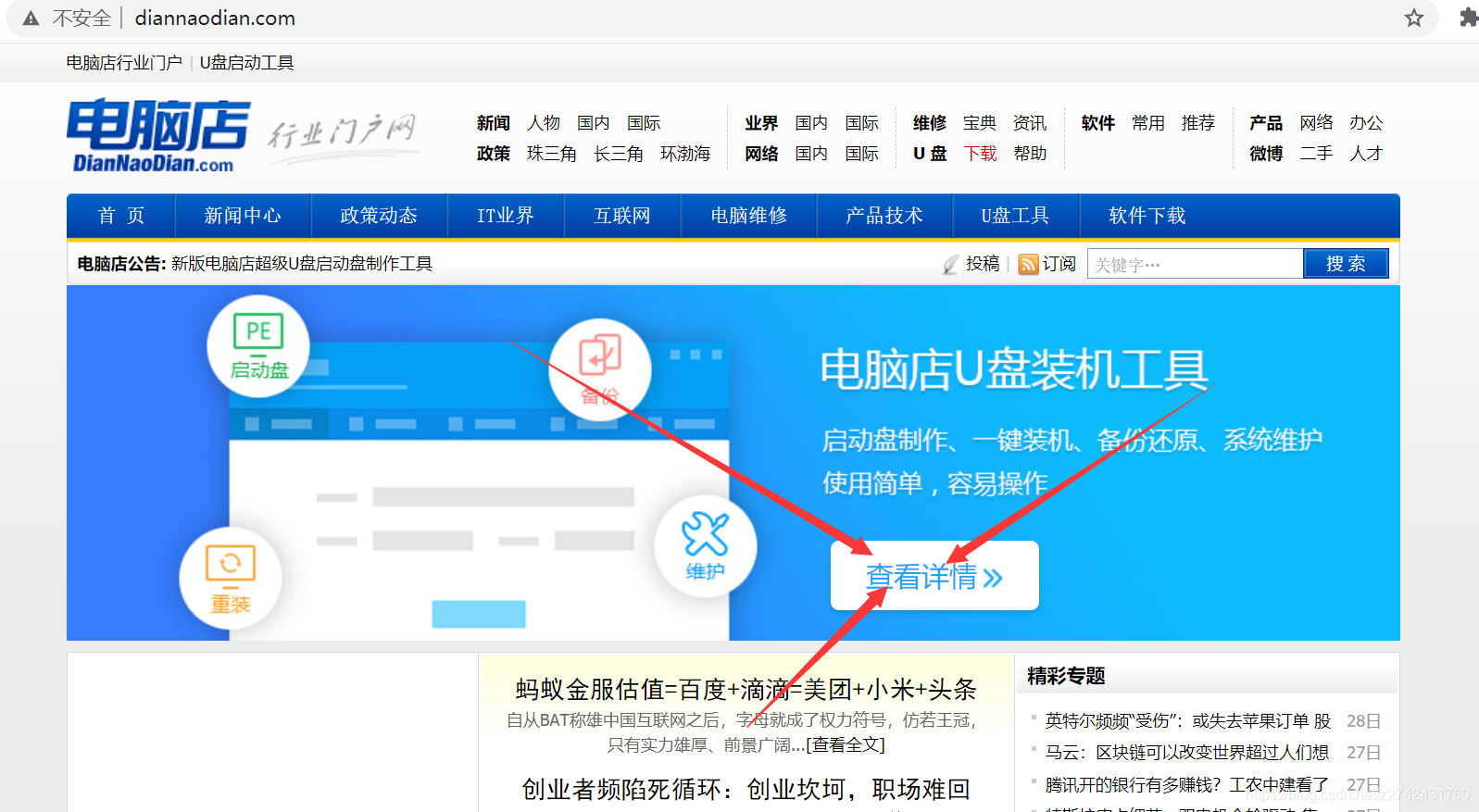Click the 珠三角 category link

(x=552, y=154)
